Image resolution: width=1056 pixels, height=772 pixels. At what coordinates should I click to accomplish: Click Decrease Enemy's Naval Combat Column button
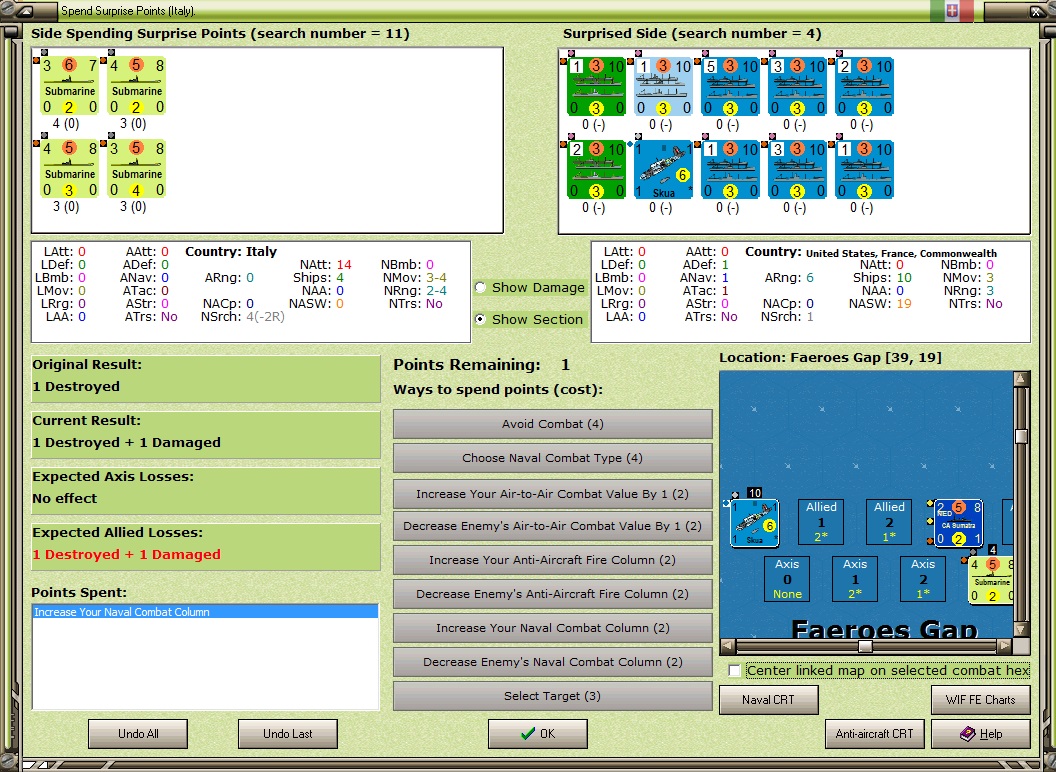tap(552, 662)
